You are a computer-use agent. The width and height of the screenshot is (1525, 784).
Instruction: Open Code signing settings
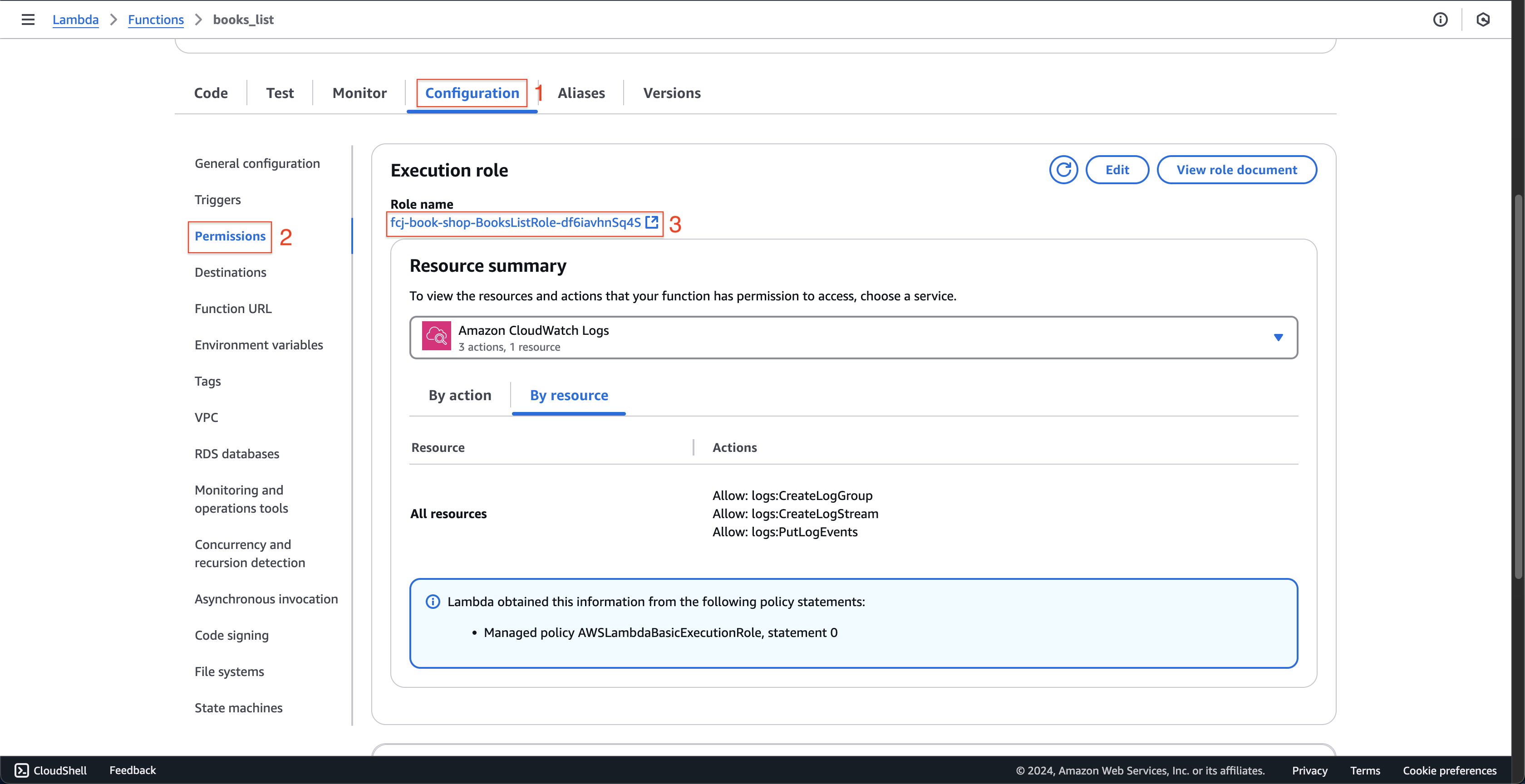pyautogui.click(x=231, y=636)
